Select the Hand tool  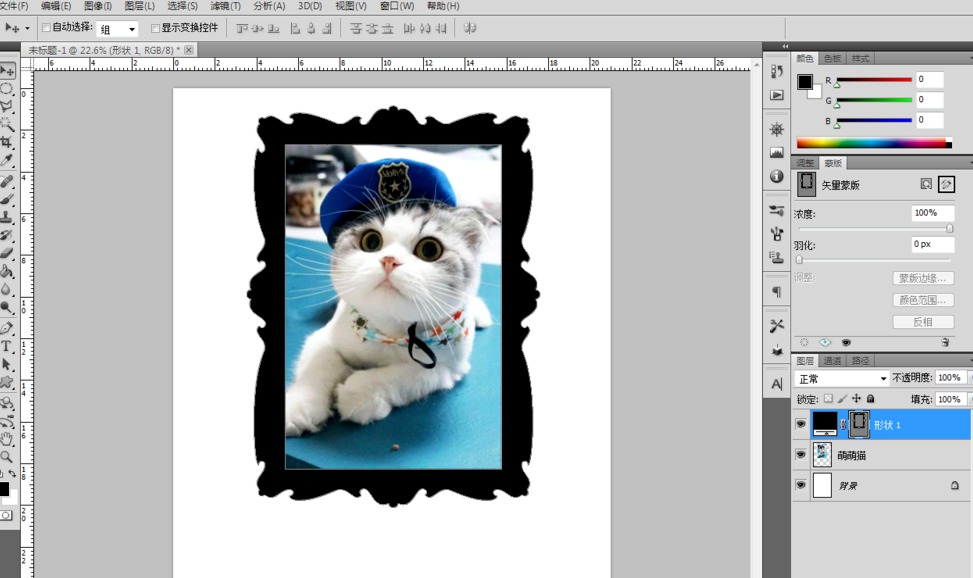pyautogui.click(x=7, y=440)
